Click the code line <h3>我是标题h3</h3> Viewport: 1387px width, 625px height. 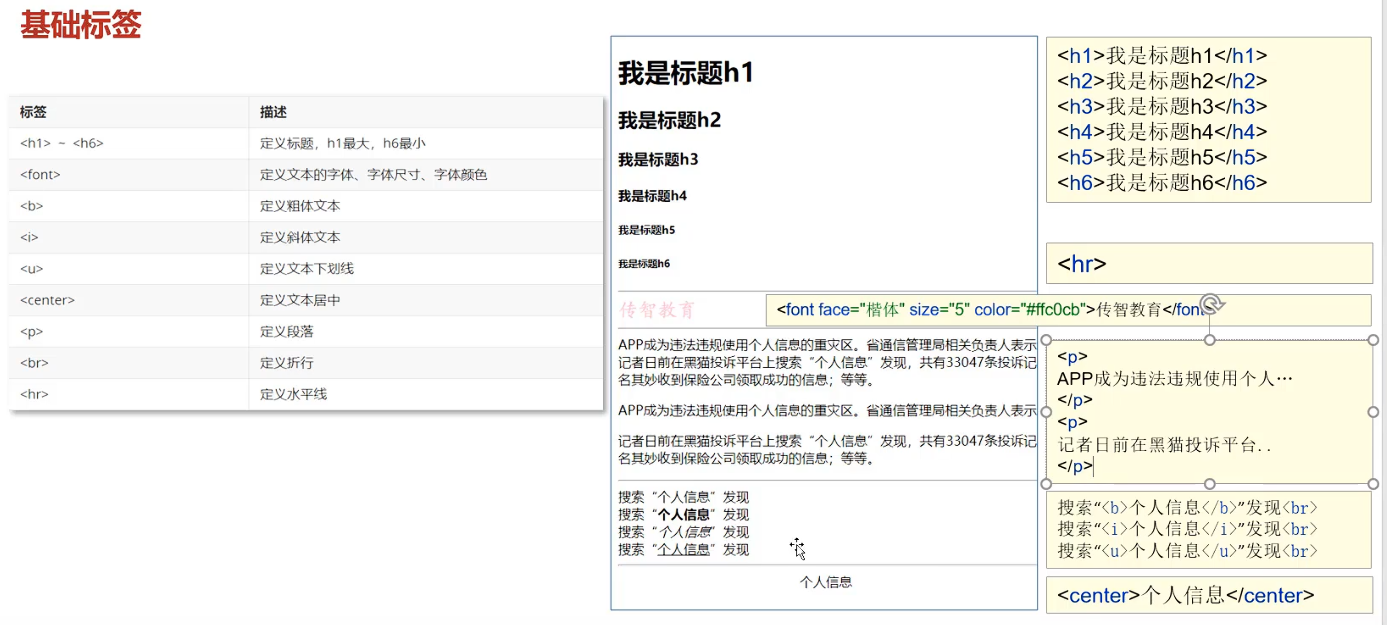click(1162, 106)
